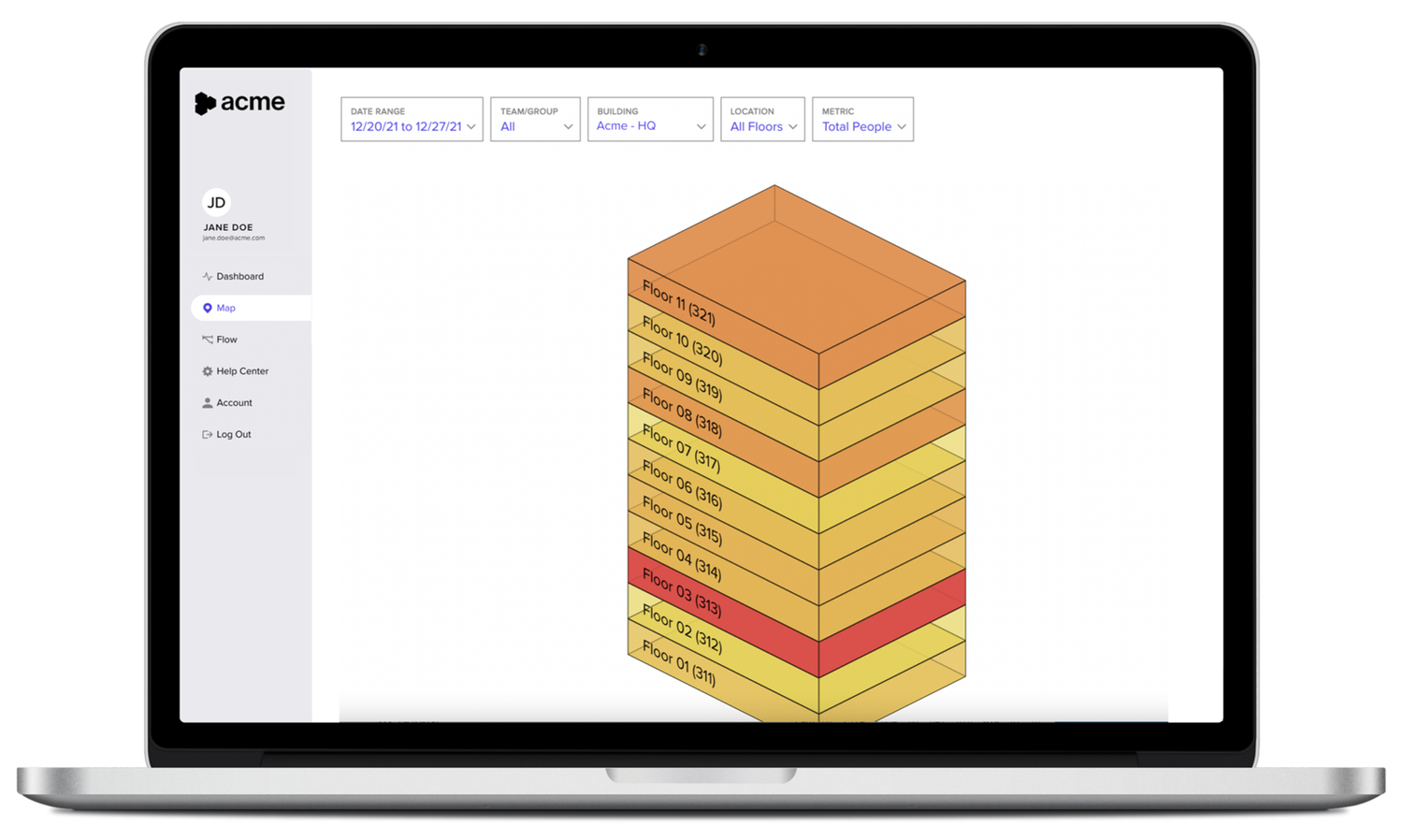Click the Map pin icon

207,308
